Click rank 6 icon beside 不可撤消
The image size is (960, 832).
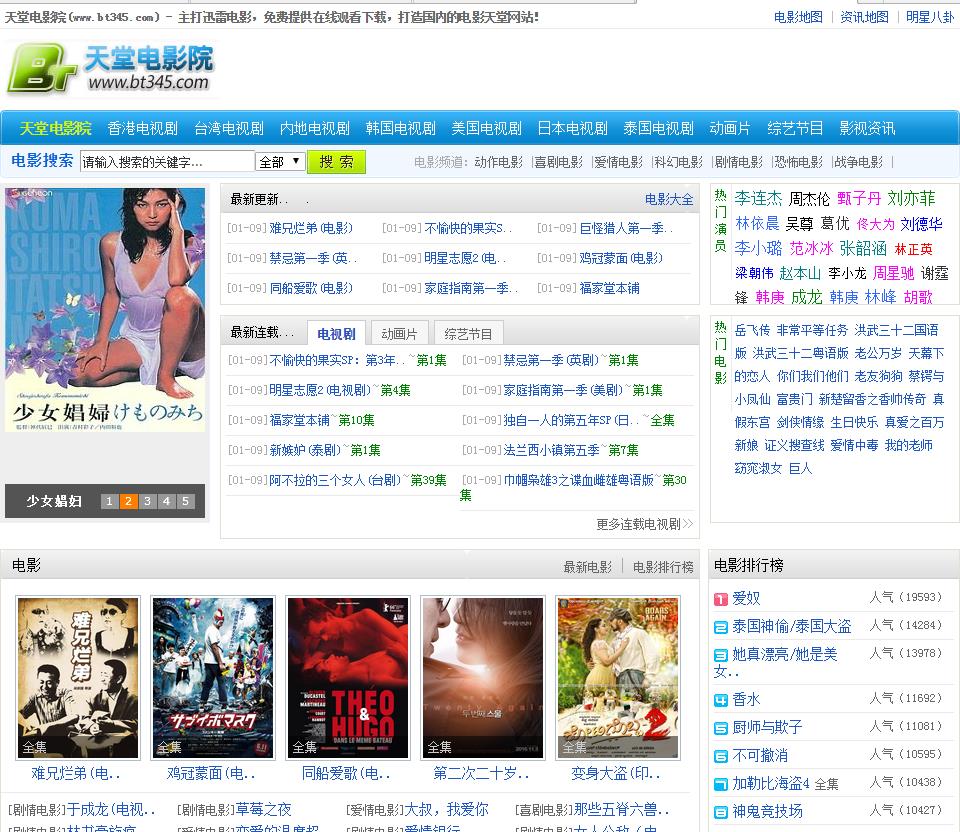(x=721, y=757)
